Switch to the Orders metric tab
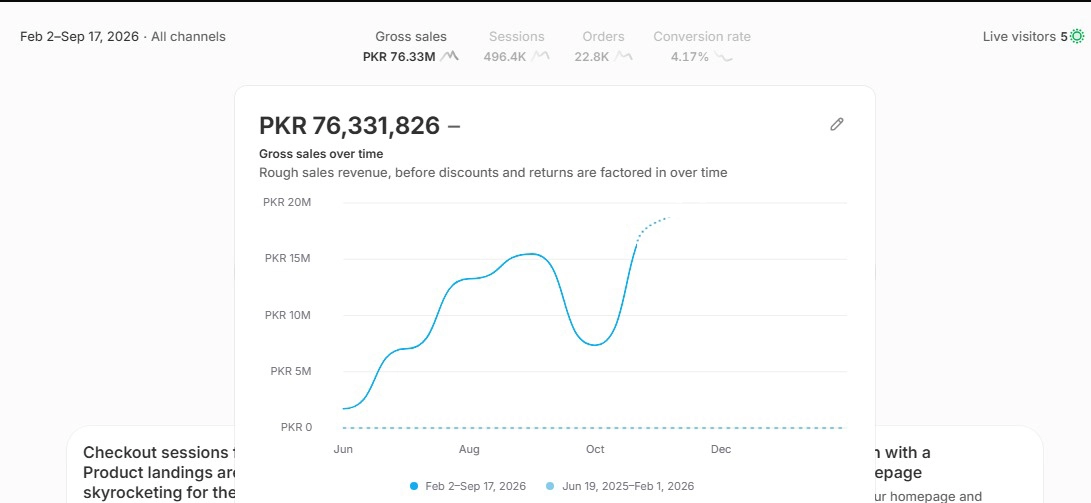 (603, 47)
